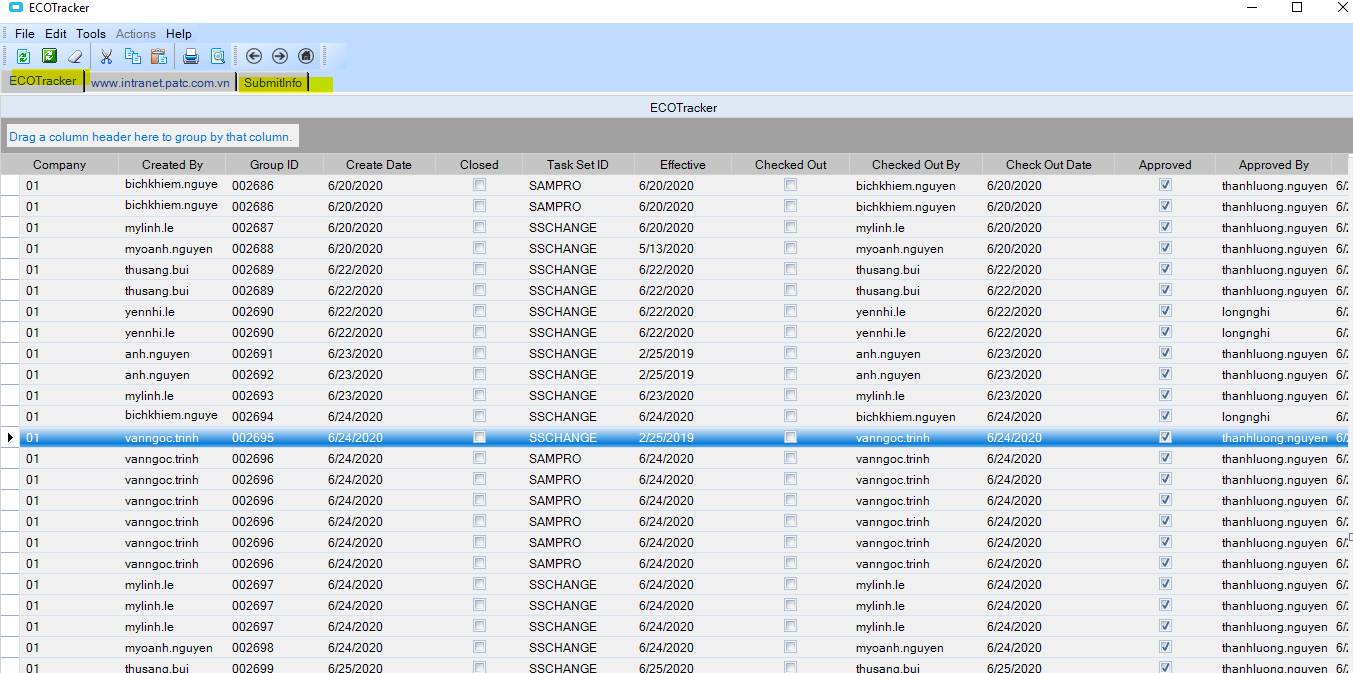Toggle Closed checkbox for group 002687

coord(480,227)
